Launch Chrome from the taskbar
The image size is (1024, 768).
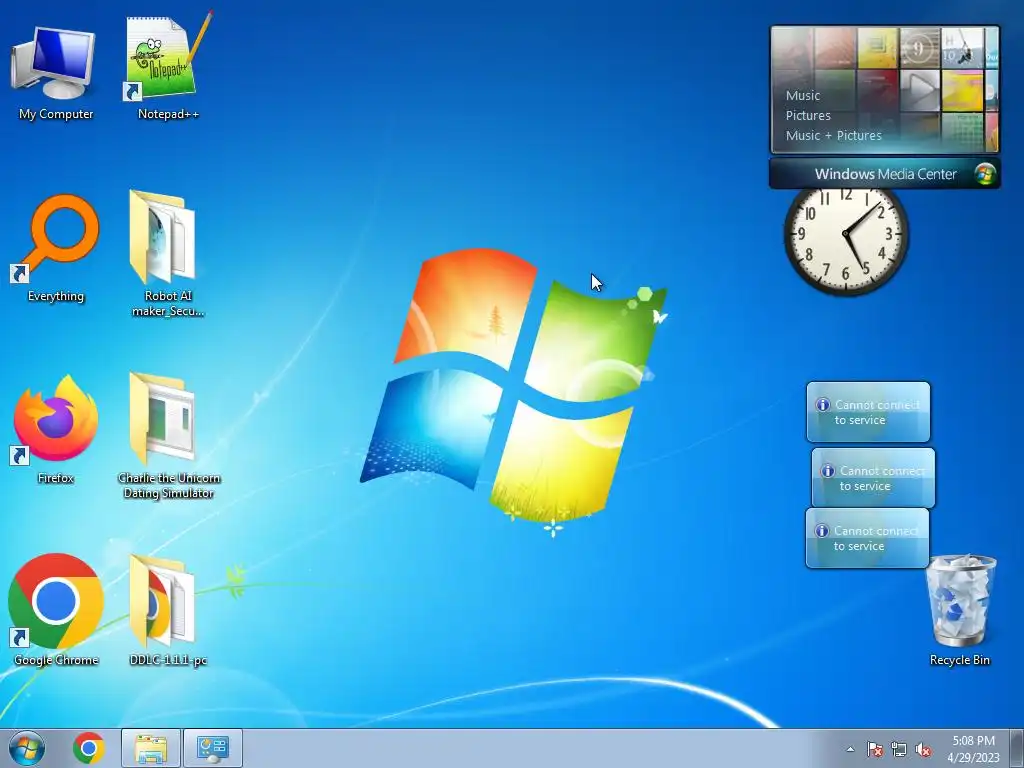pyautogui.click(x=89, y=748)
